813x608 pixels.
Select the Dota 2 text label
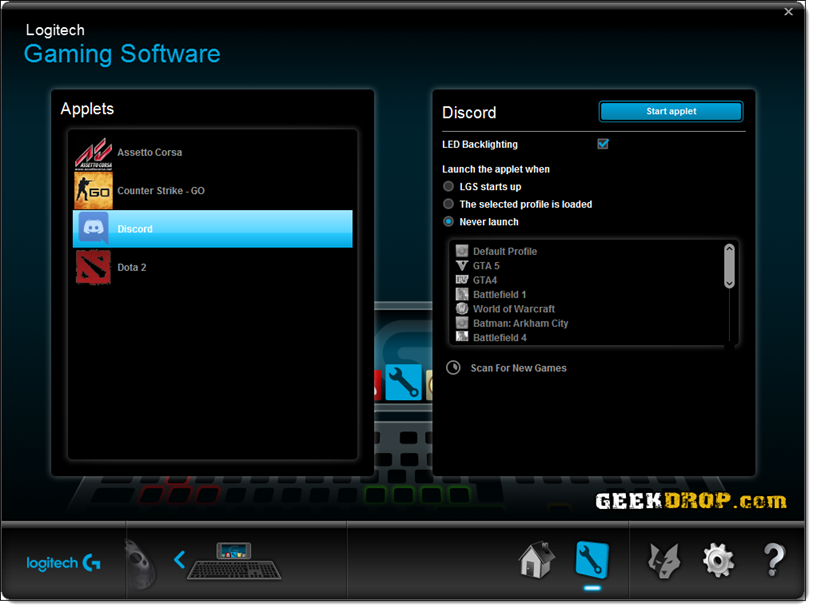click(x=132, y=267)
